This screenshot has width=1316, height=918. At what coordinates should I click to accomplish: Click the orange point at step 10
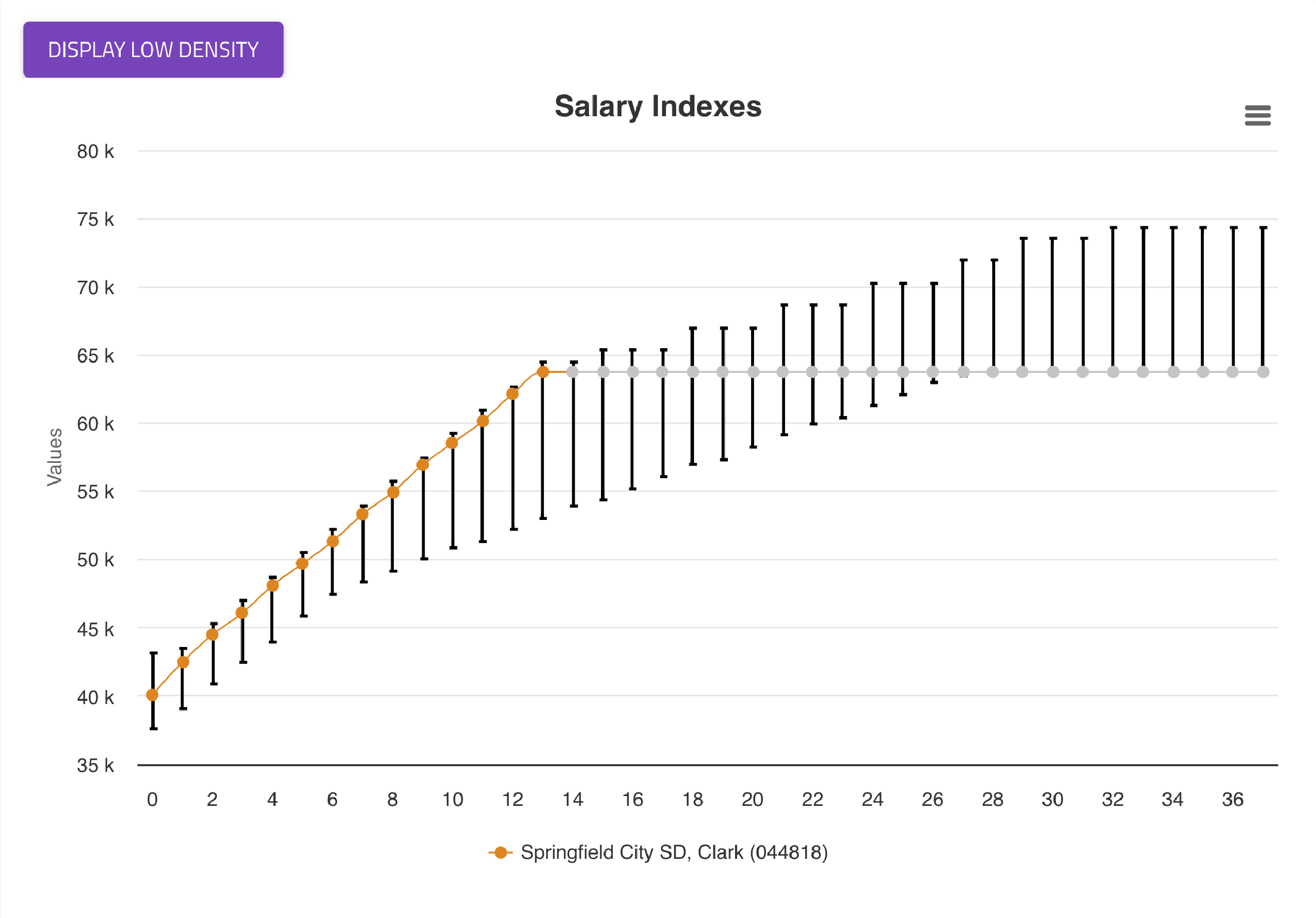click(x=452, y=443)
